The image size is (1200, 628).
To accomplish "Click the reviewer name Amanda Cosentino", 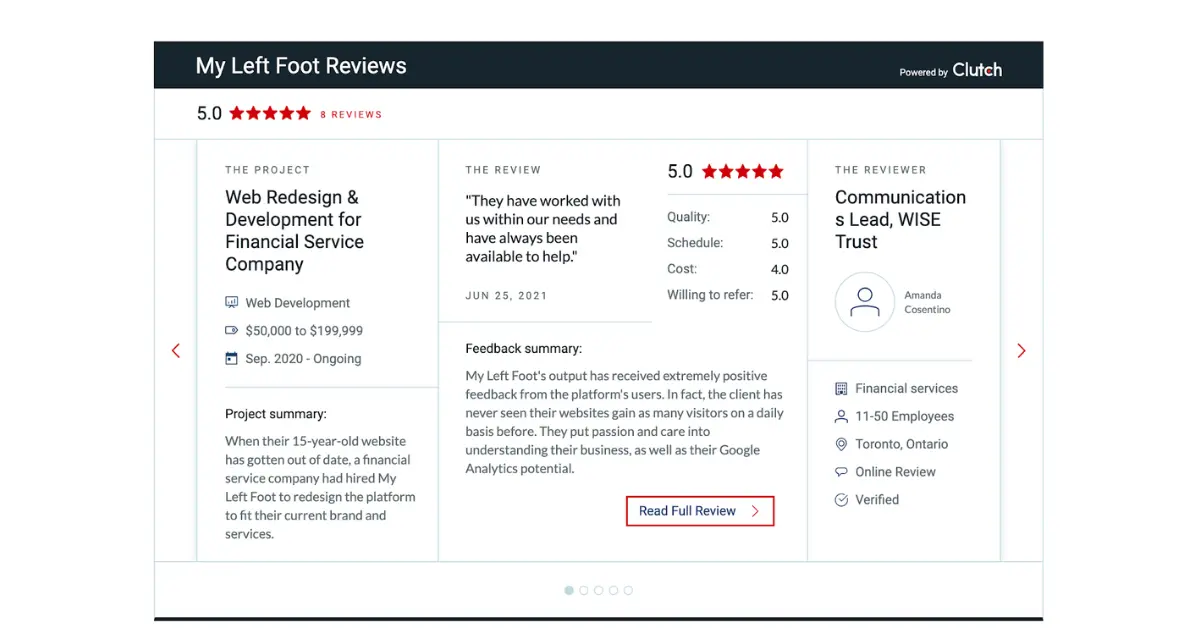I will coord(927,302).
